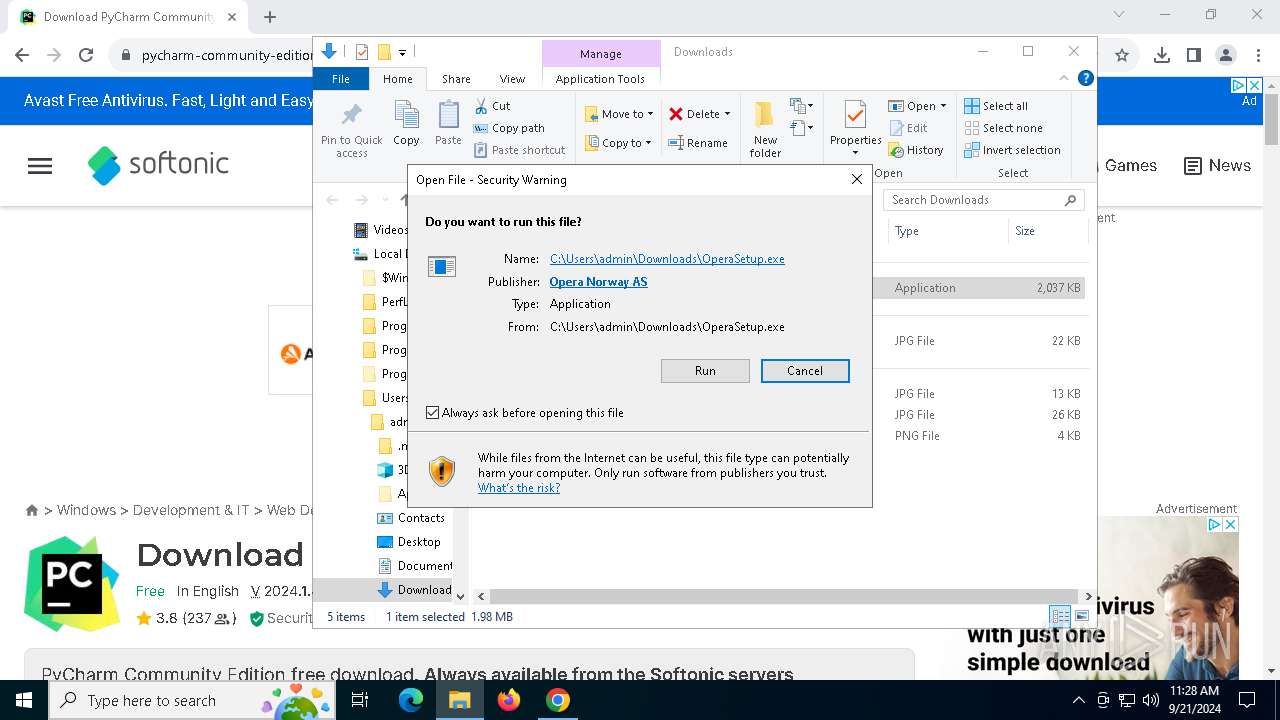Click Select none in ribbon
Screen dimensions: 1280x720
coord(1003,128)
